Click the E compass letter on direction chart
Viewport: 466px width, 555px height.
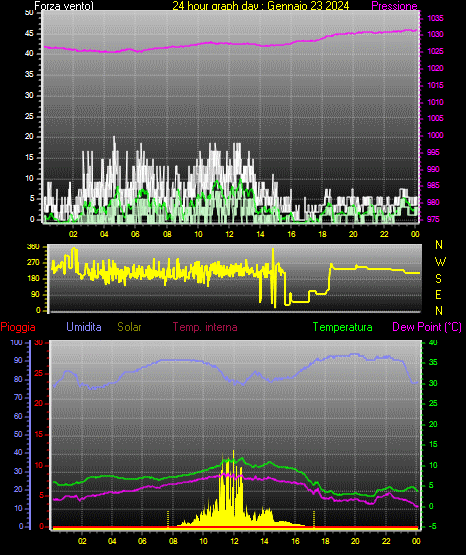pyautogui.click(x=438, y=295)
